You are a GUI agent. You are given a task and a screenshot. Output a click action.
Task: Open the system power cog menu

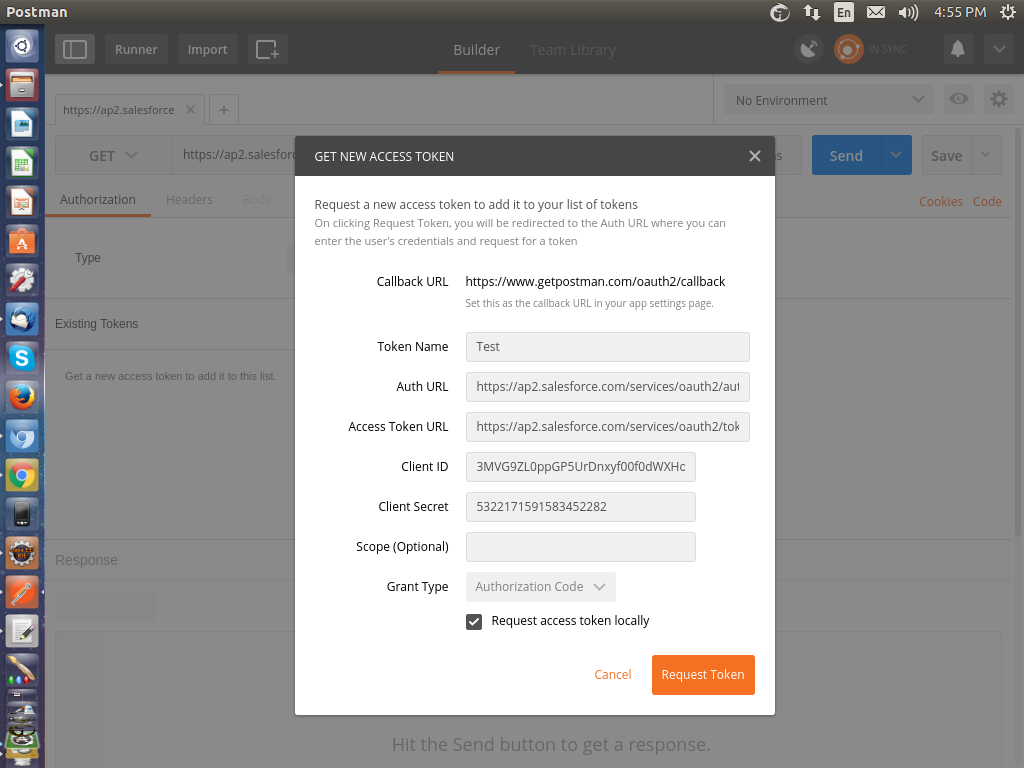pyautogui.click(x=1008, y=12)
